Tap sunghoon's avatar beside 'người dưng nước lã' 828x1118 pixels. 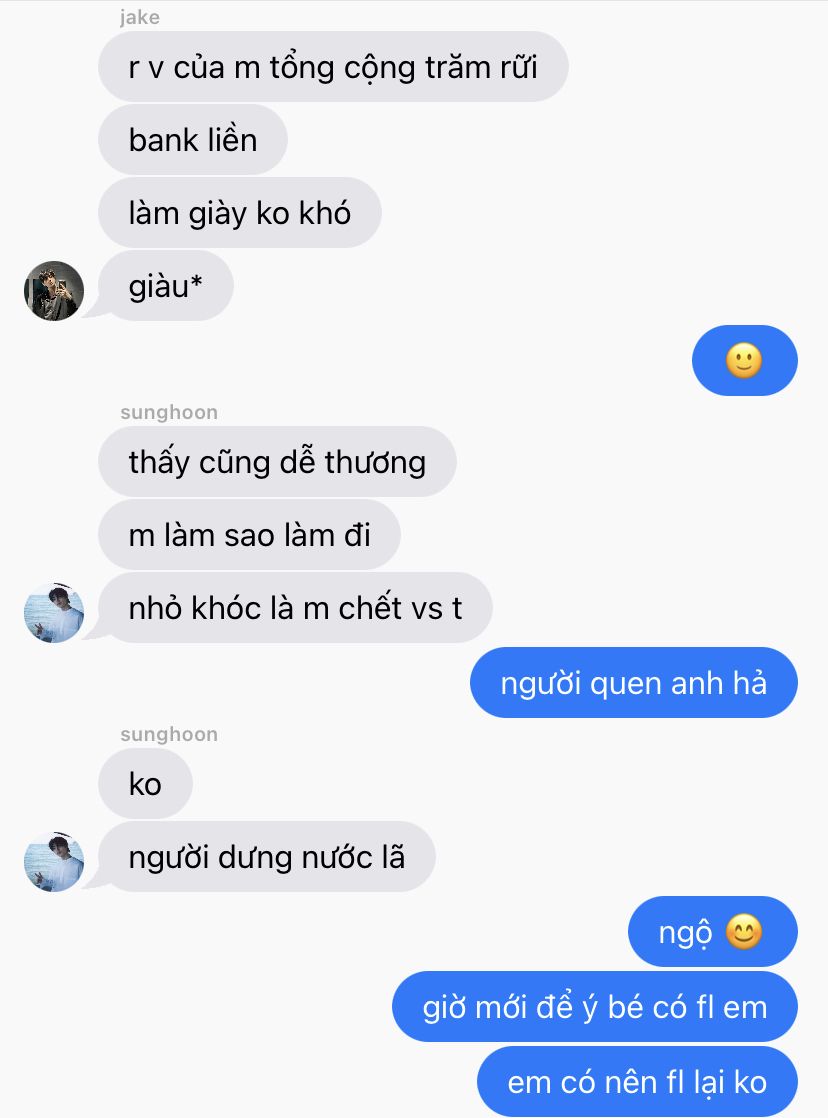54,862
